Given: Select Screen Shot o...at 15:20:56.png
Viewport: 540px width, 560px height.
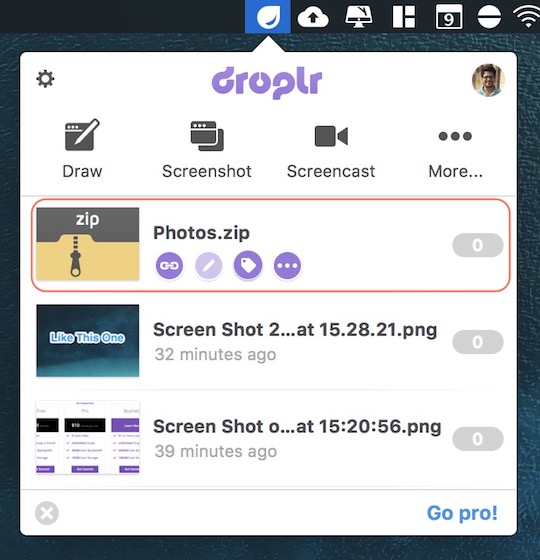Looking at the screenshot, I should point(297,427).
